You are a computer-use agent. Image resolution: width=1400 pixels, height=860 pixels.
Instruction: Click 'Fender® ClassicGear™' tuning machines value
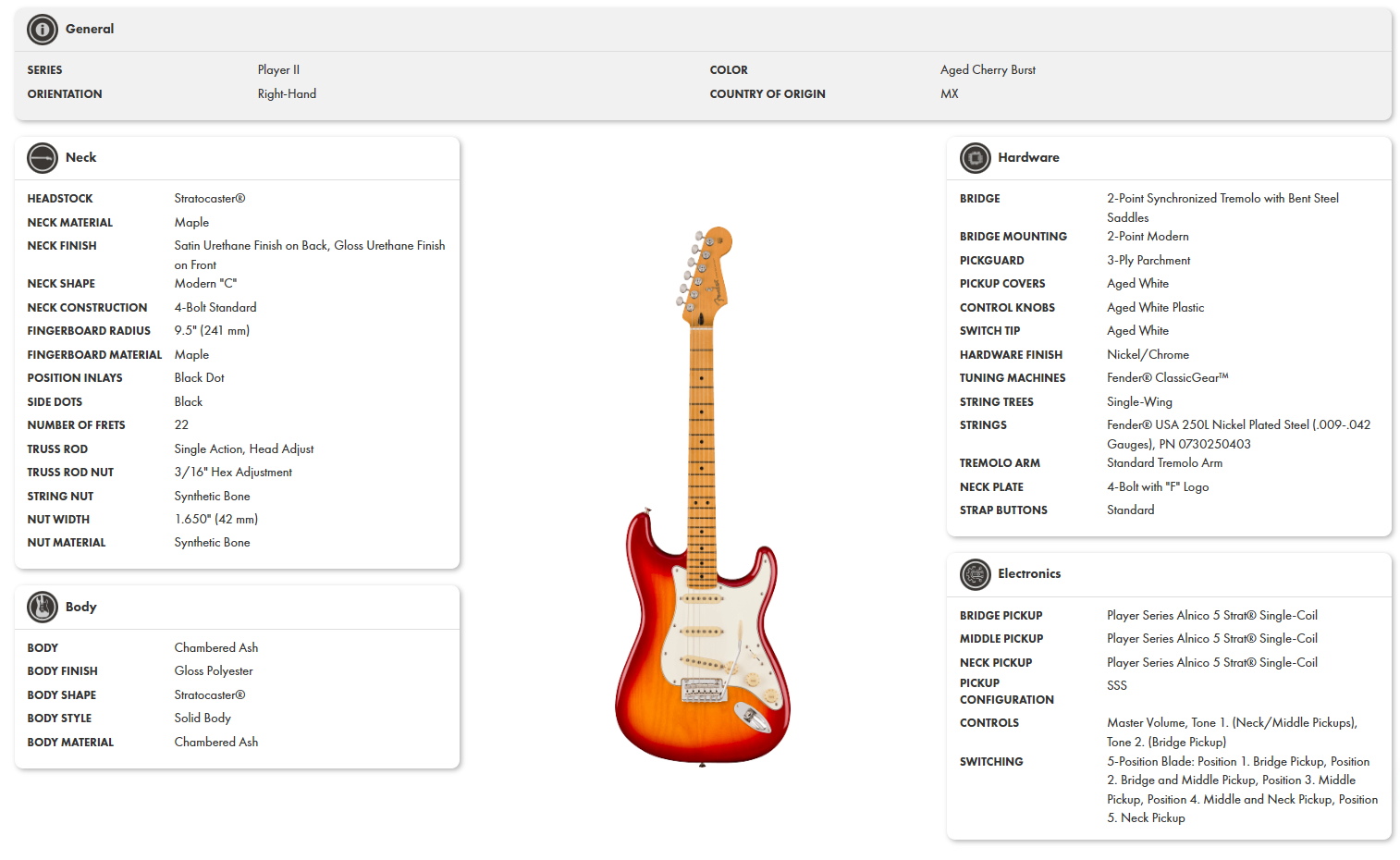[1167, 378]
